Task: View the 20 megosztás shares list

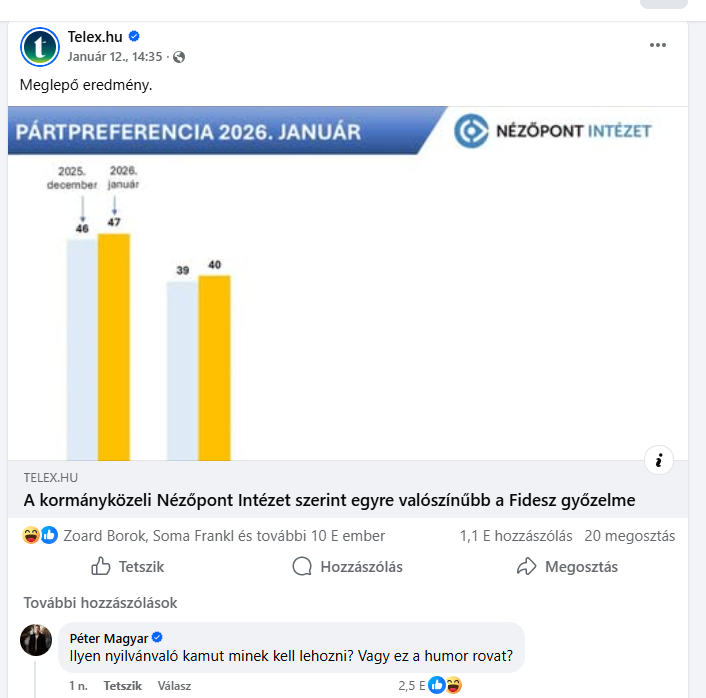Action: [629, 535]
